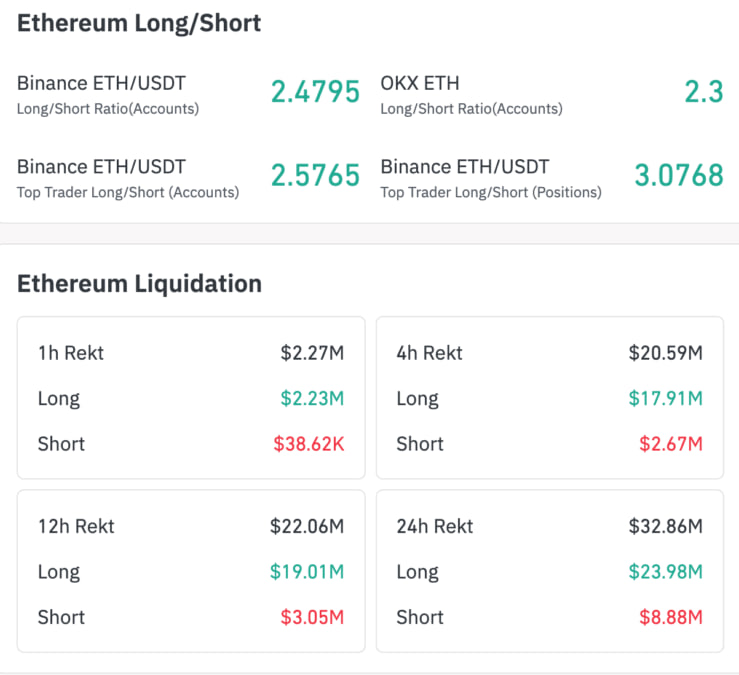Select the 24h Rekt card label
The width and height of the screenshot is (739, 675).
[435, 526]
